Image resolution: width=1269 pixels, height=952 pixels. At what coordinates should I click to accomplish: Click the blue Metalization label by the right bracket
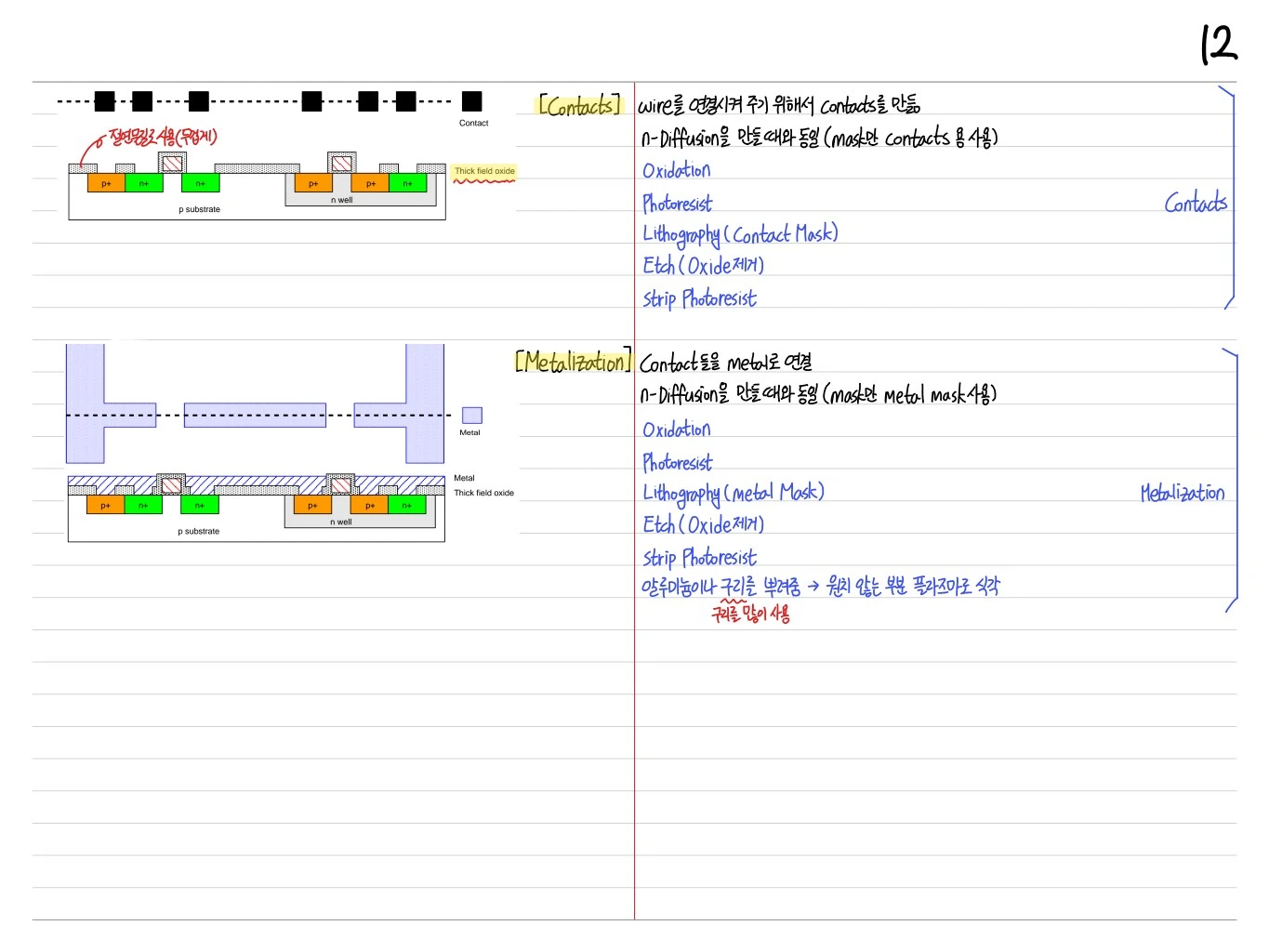[1183, 493]
